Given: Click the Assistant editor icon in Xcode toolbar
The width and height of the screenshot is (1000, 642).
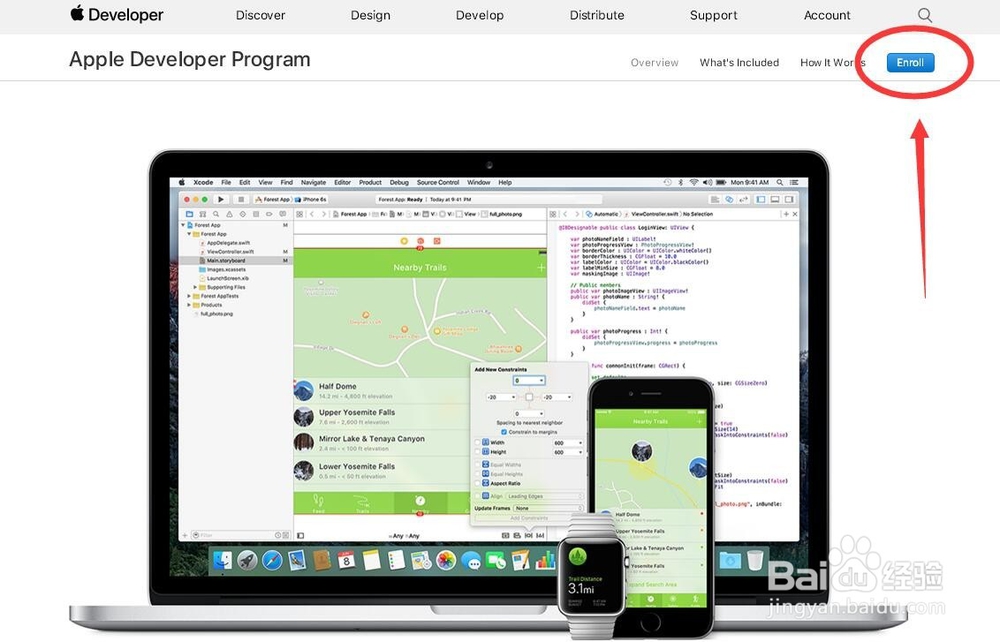Looking at the screenshot, I should pos(729,200).
